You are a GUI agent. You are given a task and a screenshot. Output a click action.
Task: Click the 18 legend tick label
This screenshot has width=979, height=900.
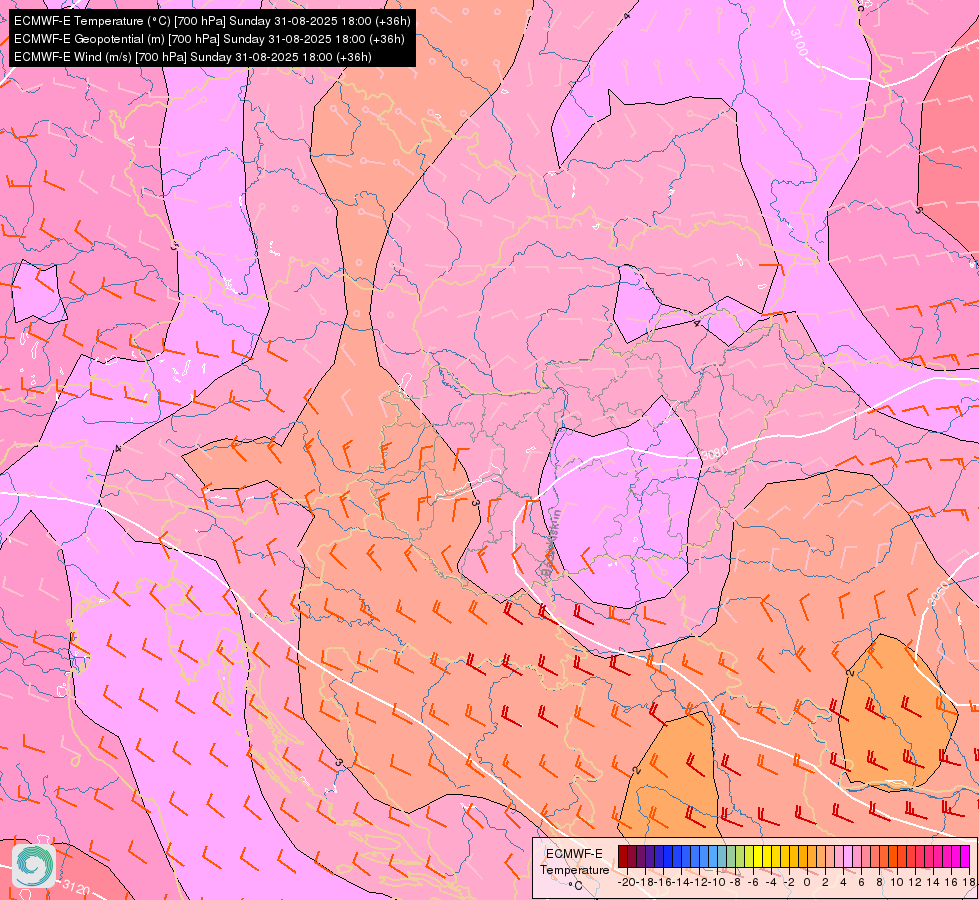click(x=968, y=883)
